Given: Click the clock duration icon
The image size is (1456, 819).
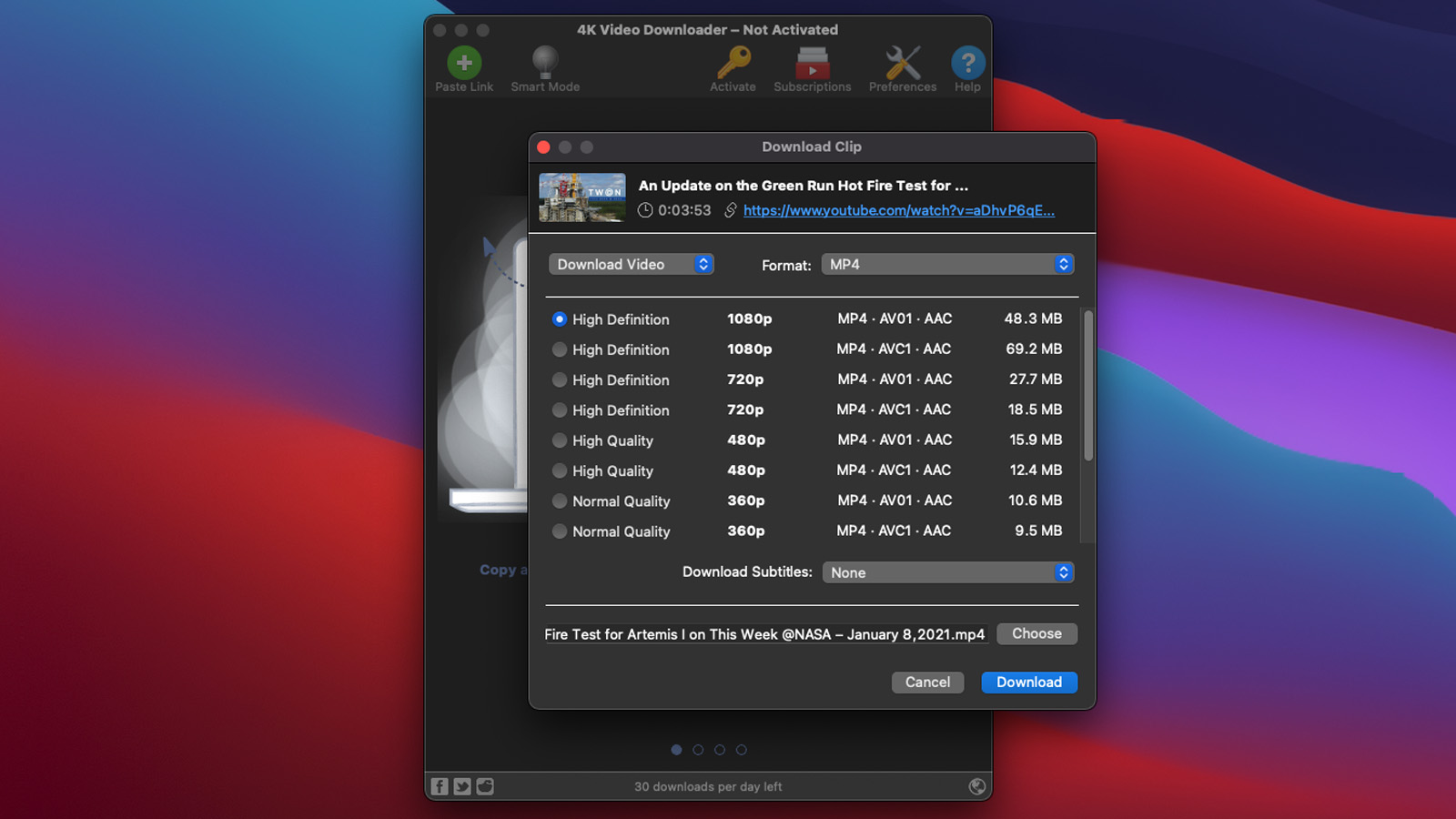Looking at the screenshot, I should click(x=645, y=210).
